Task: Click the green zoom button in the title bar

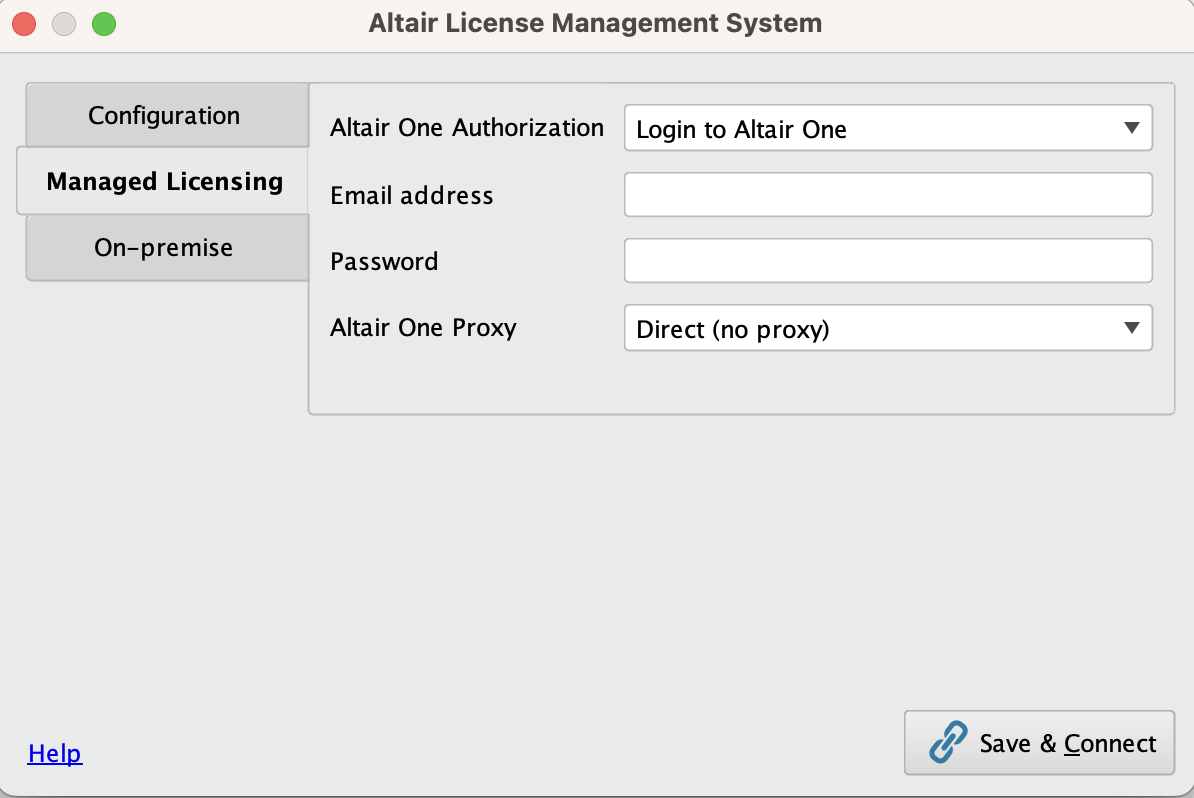Action: coord(104,23)
